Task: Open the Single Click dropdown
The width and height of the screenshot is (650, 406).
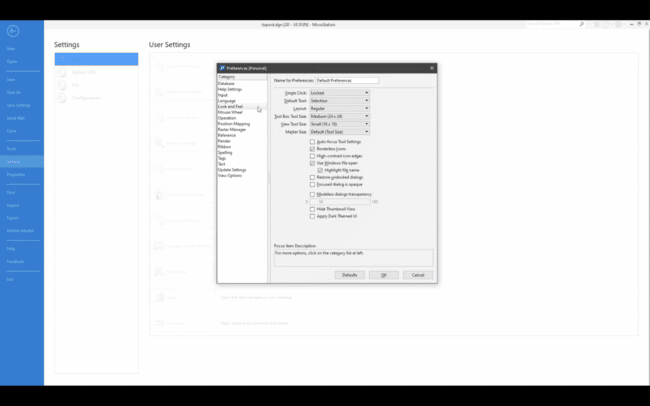Action: tap(340, 93)
